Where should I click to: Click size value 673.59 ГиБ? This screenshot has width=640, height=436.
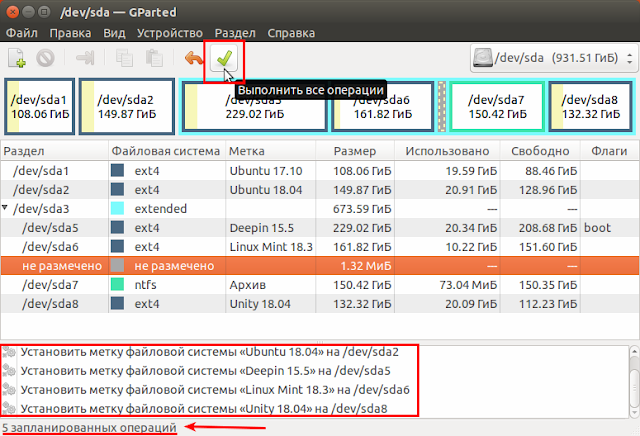[x=362, y=209]
